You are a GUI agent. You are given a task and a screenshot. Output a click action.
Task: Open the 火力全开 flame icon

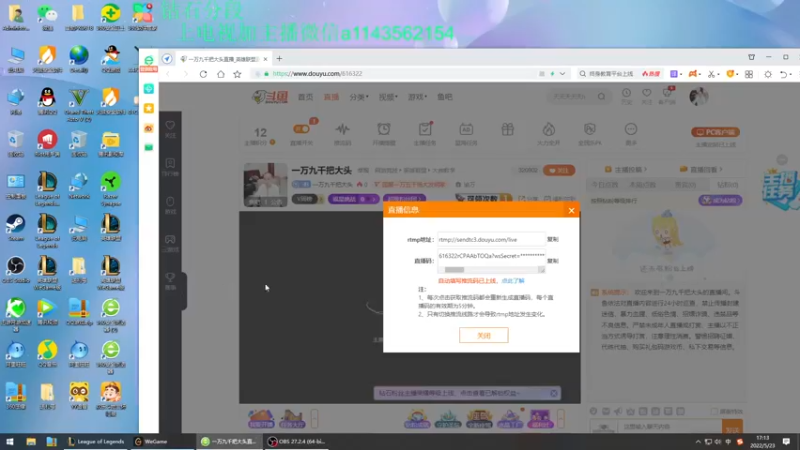[x=548, y=130]
